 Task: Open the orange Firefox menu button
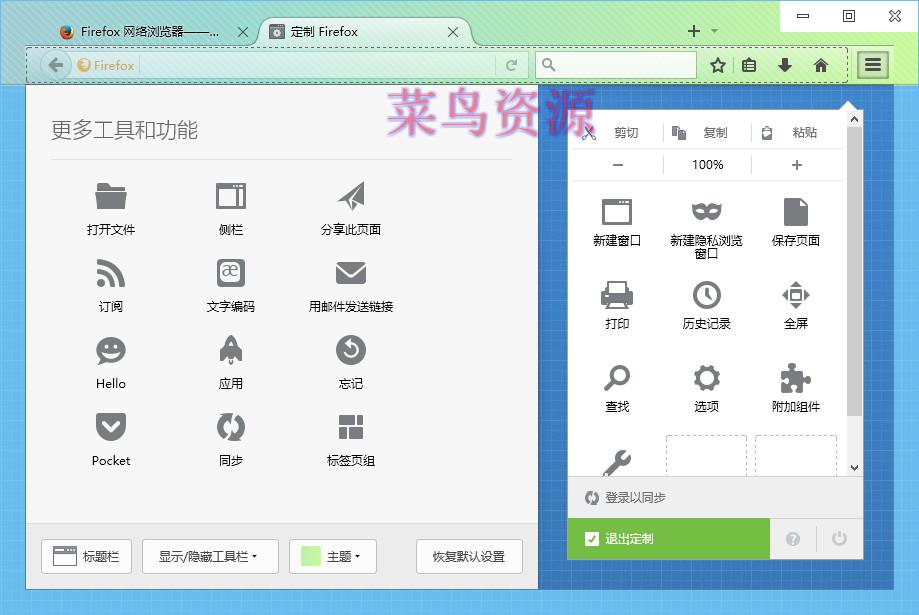[104, 65]
